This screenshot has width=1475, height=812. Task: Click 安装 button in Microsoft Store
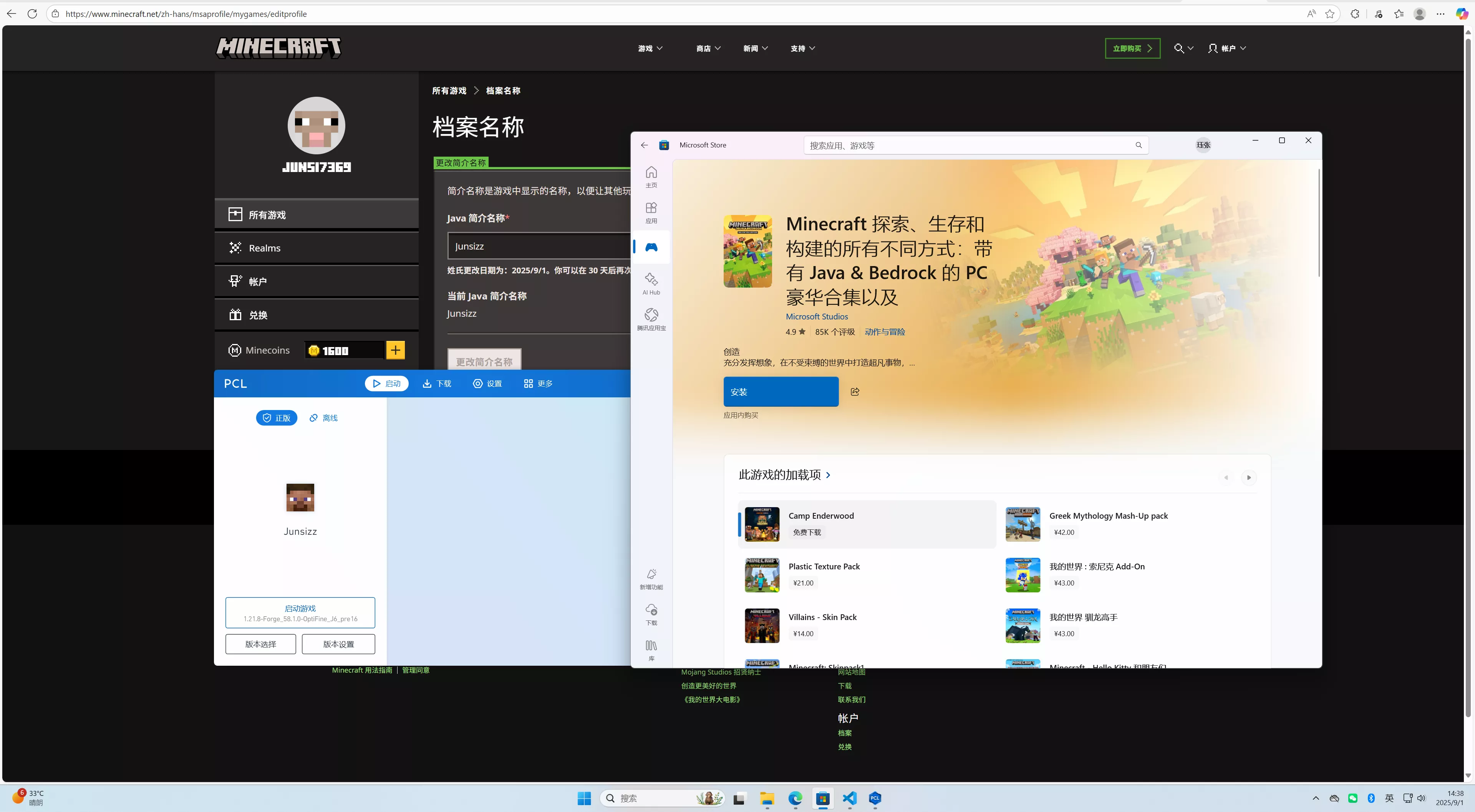point(781,392)
